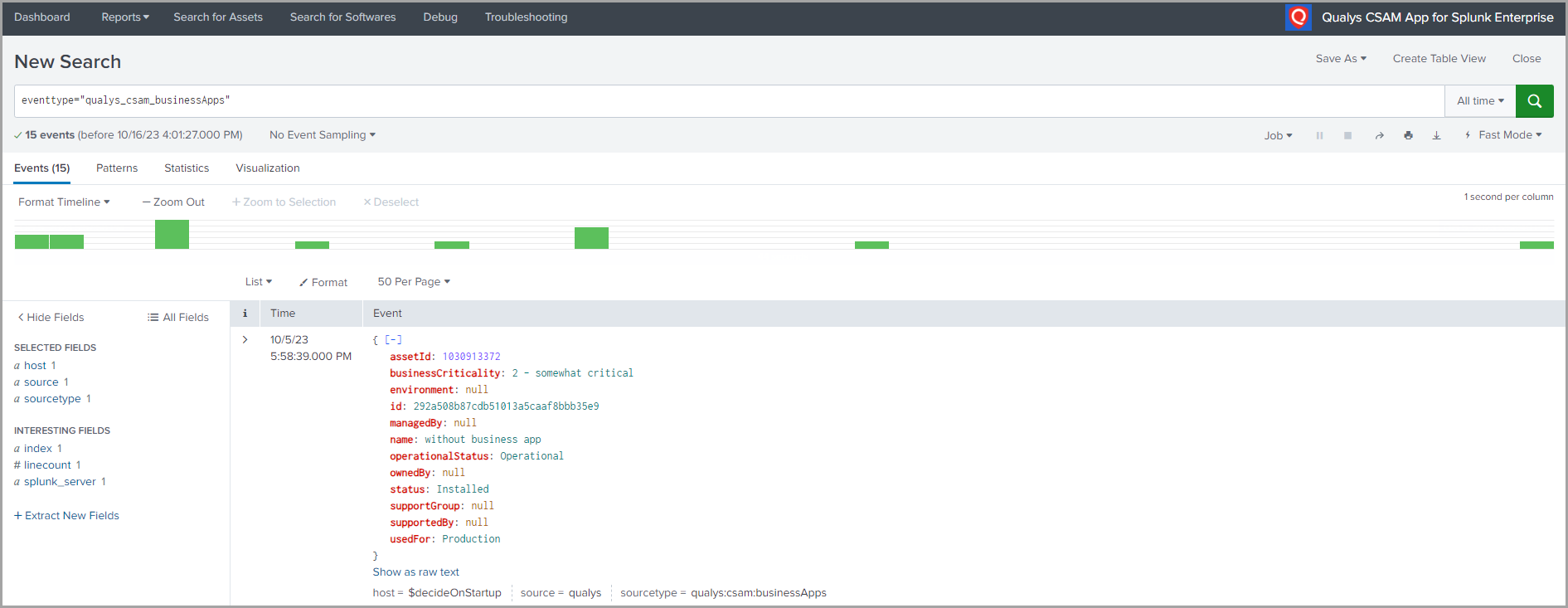Click the name value 'without business app'

pyautogui.click(x=483, y=440)
